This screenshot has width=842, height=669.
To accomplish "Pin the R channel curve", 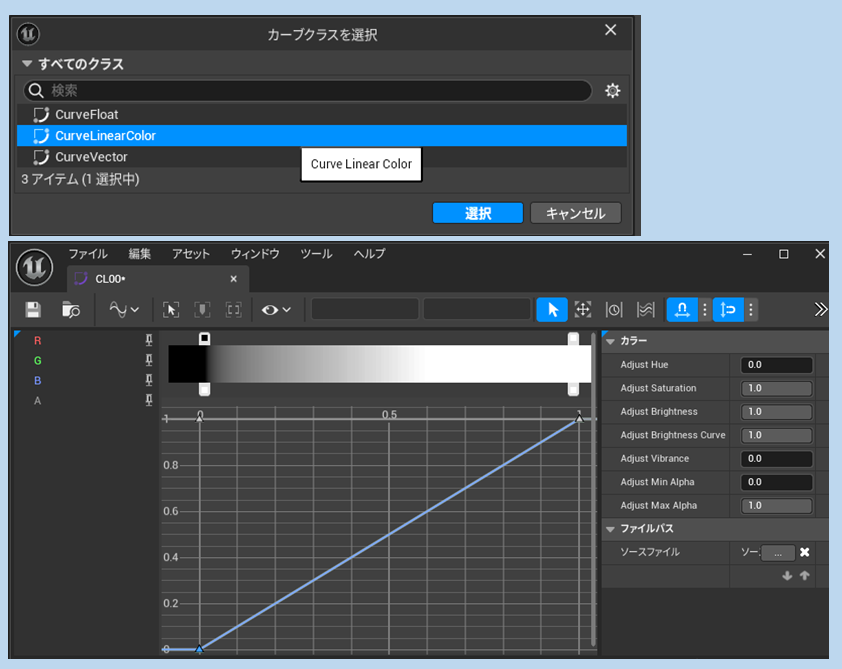I will [149, 341].
